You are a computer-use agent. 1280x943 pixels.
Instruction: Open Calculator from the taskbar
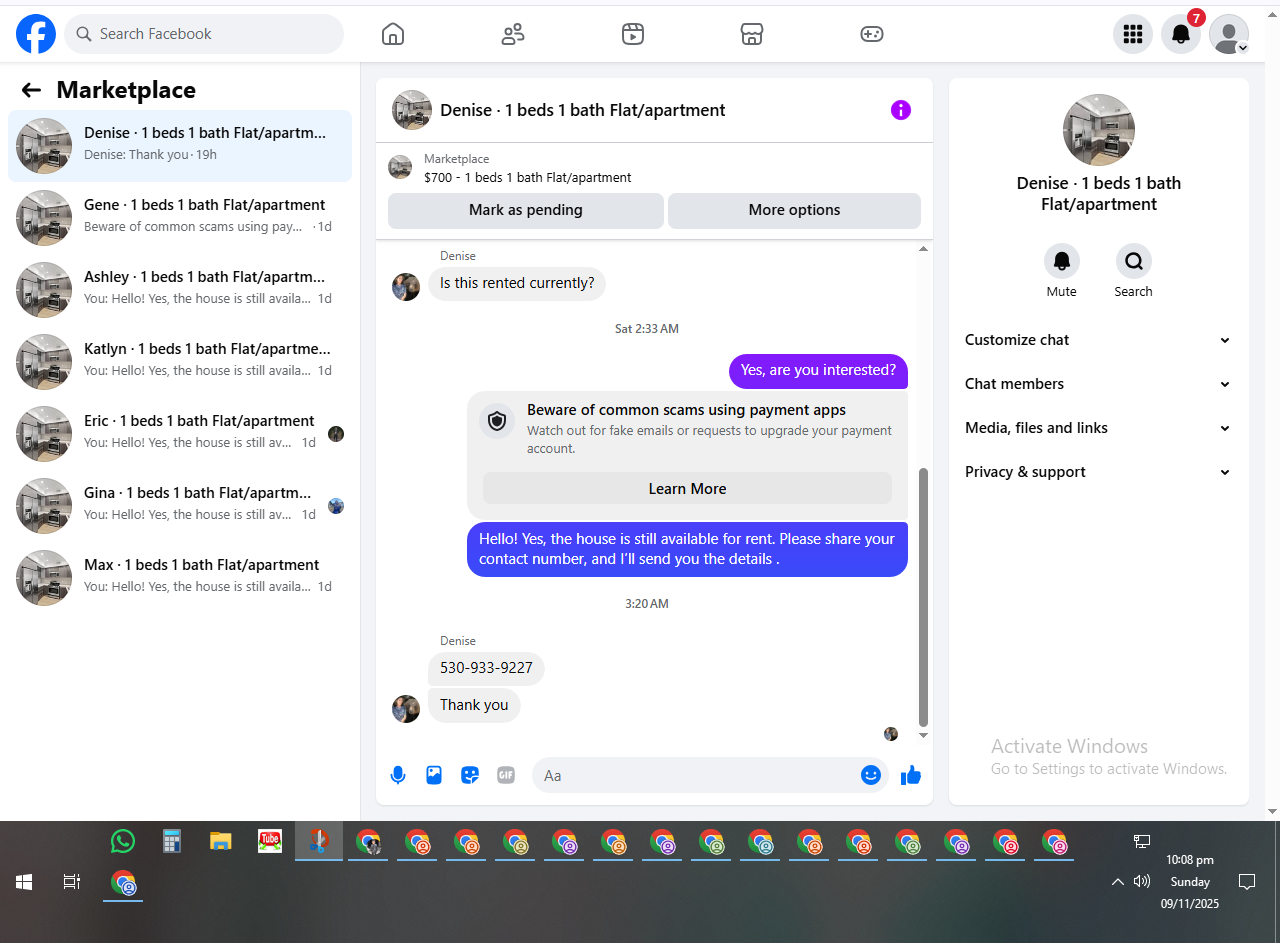tap(172, 841)
